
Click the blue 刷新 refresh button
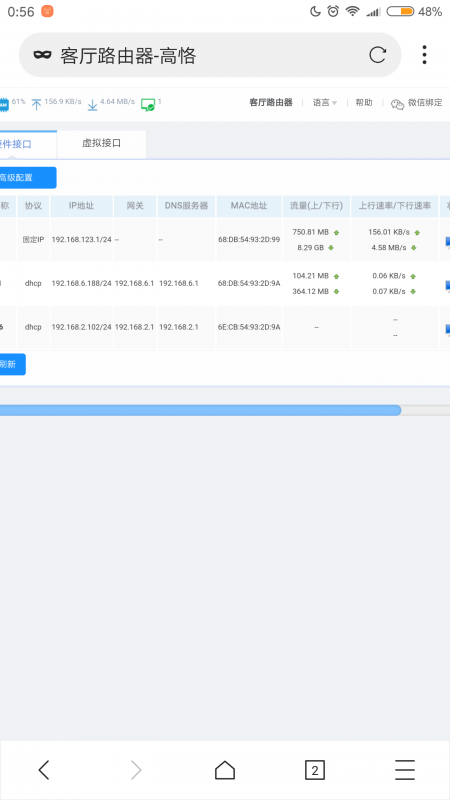(12, 364)
